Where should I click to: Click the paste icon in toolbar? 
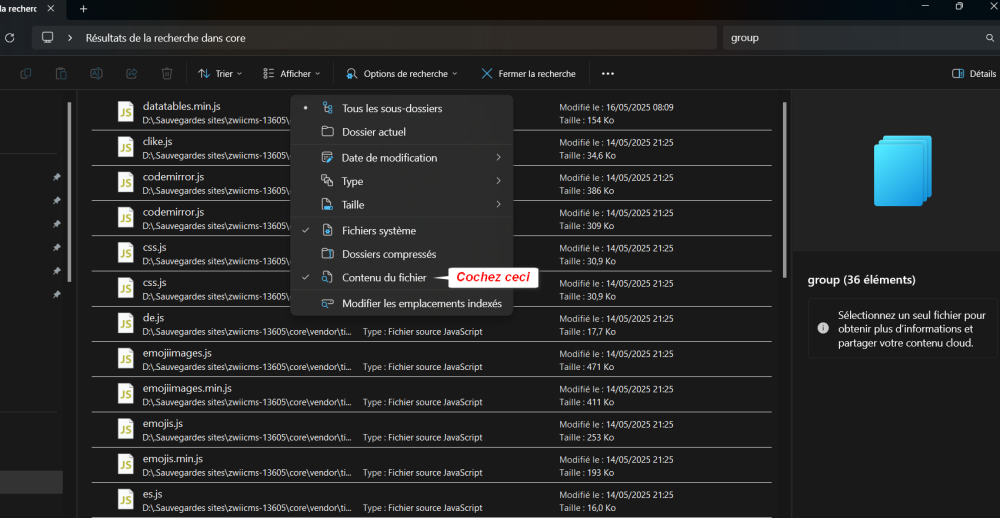pyautogui.click(x=61, y=74)
